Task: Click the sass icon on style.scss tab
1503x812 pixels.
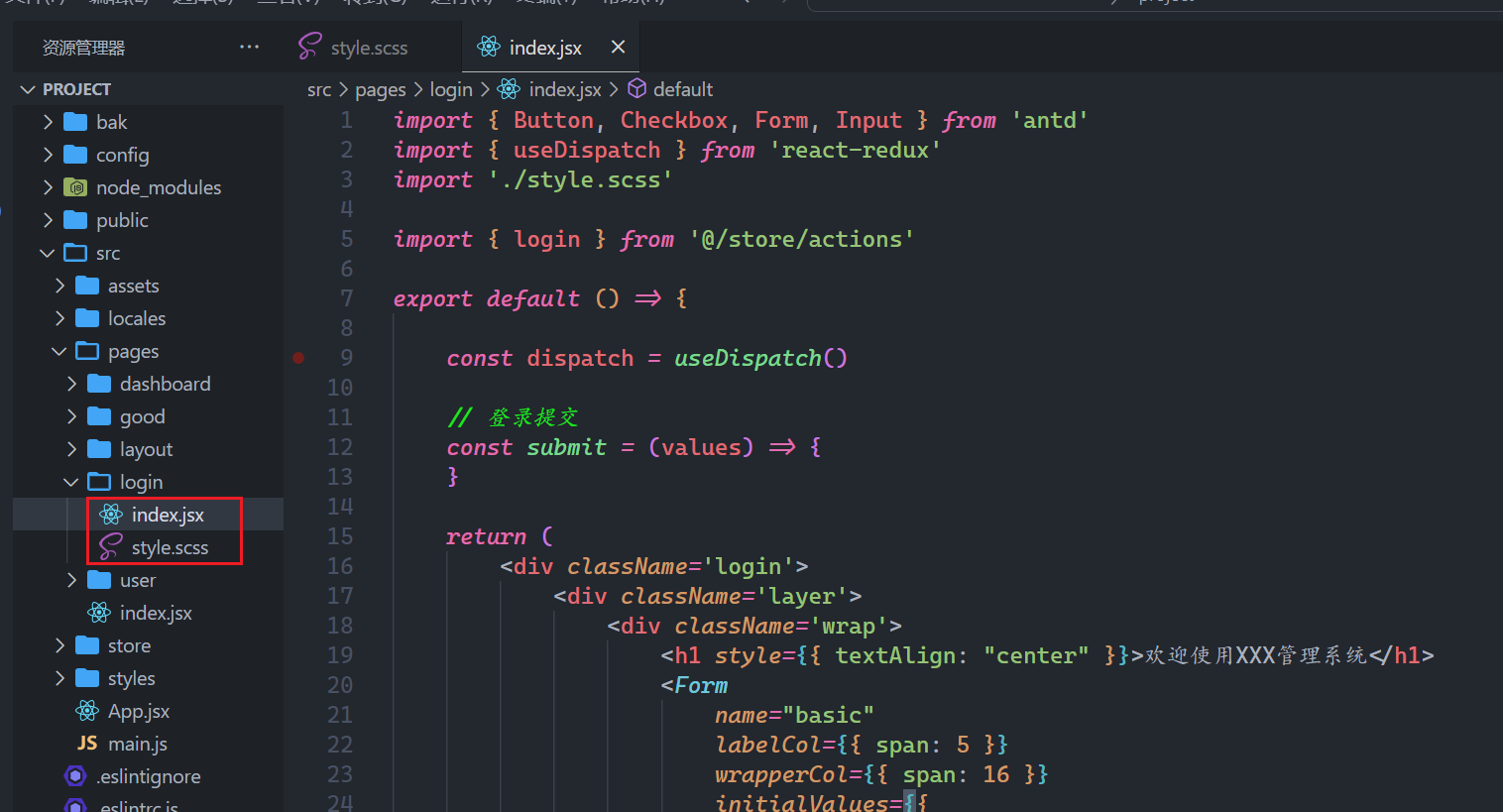Action: click(x=309, y=46)
